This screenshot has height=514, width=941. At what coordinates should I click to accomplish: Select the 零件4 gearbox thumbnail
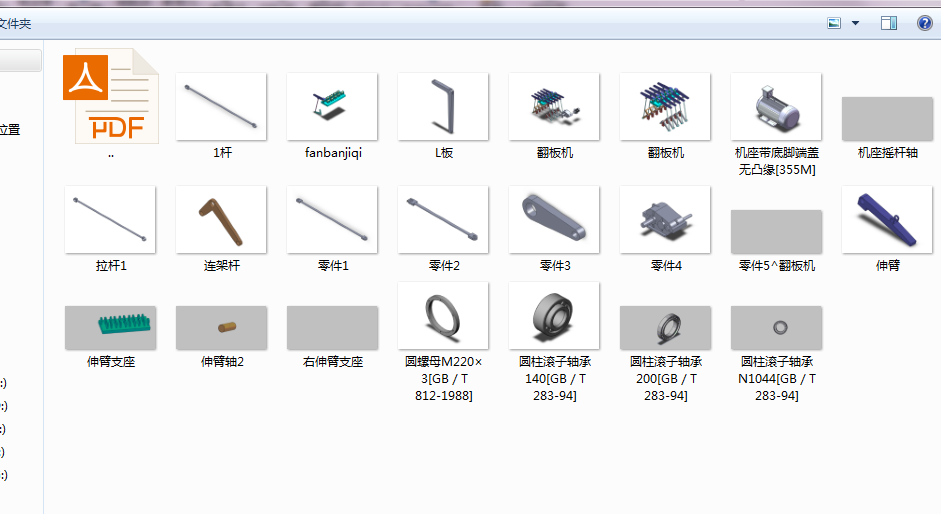click(666, 220)
